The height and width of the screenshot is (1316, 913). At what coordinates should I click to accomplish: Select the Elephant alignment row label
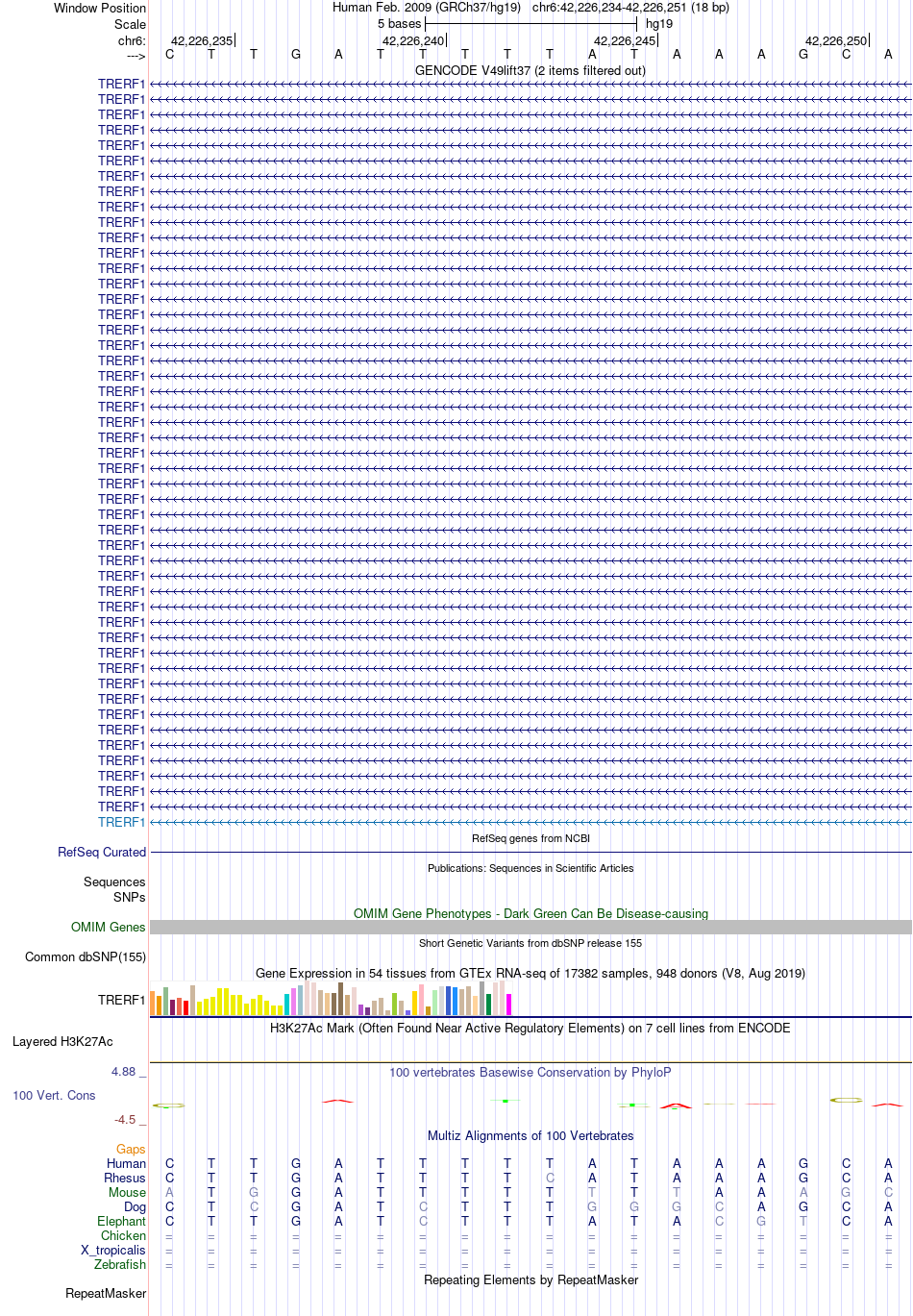pyautogui.click(x=122, y=1221)
